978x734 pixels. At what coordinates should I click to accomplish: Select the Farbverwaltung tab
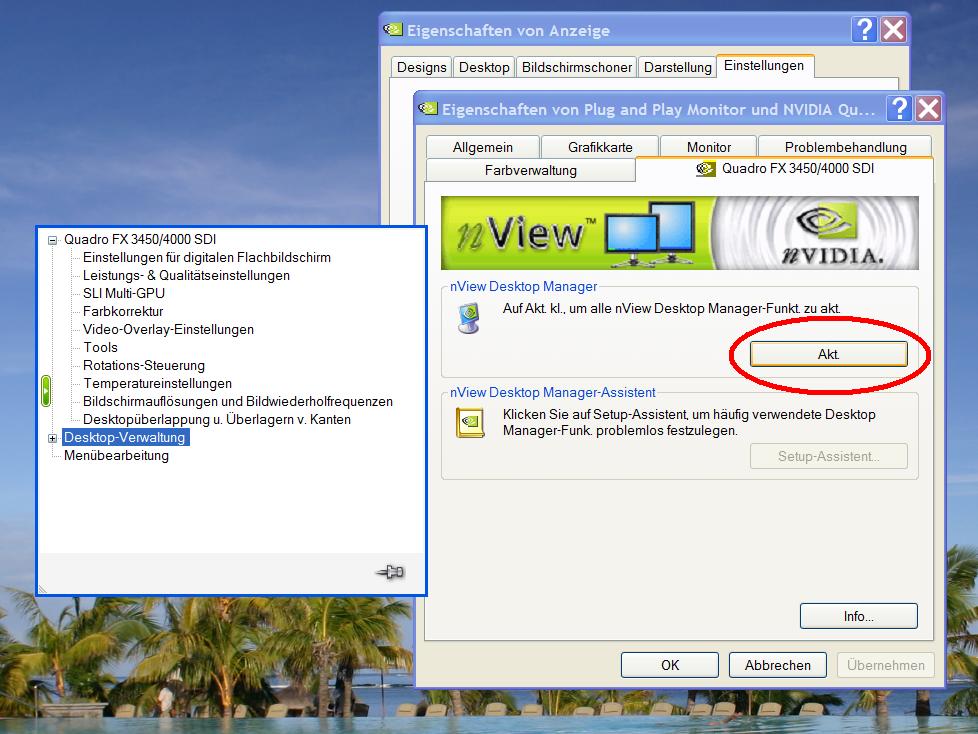click(x=531, y=170)
